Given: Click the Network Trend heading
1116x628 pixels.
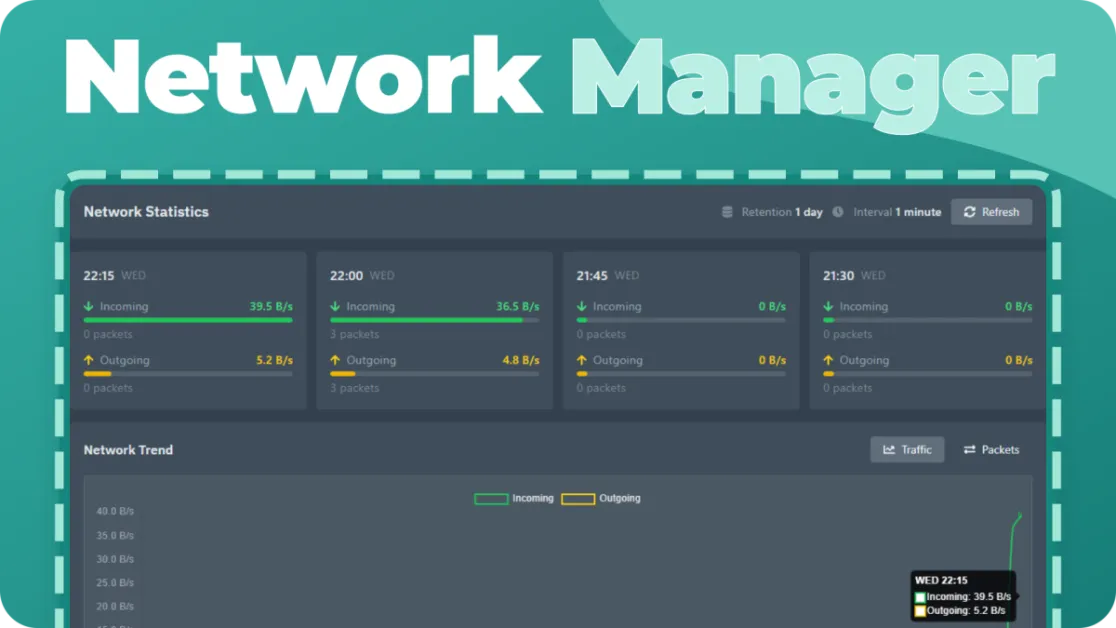Looking at the screenshot, I should tap(128, 450).
